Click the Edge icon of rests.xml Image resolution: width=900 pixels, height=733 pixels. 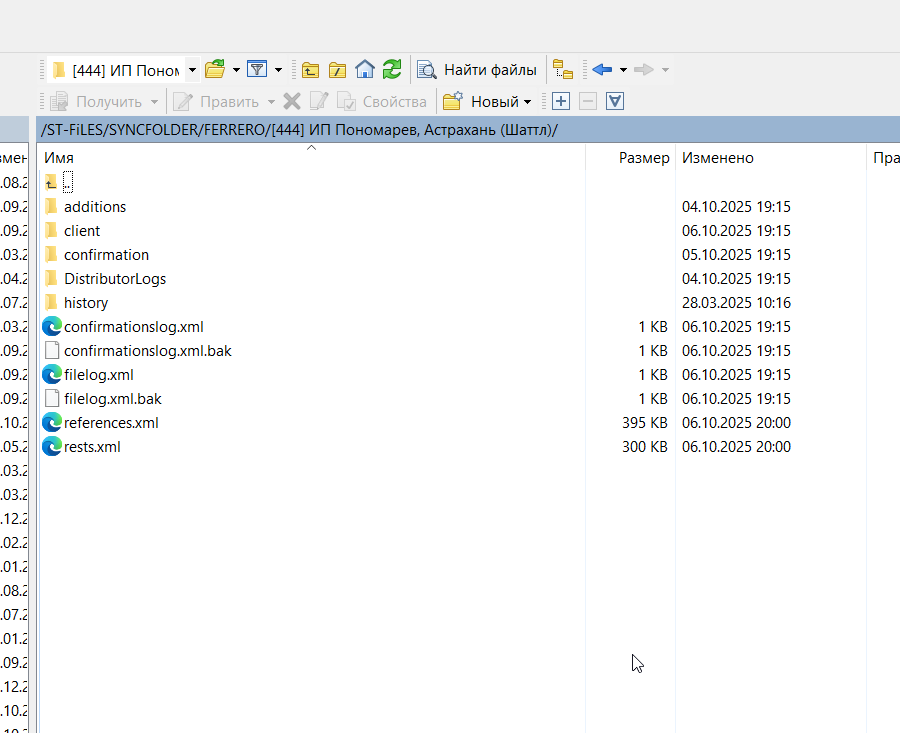52,447
